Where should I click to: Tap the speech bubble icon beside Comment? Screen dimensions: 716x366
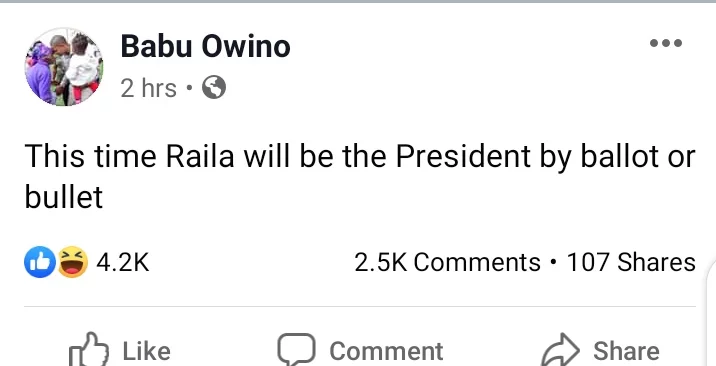click(297, 350)
